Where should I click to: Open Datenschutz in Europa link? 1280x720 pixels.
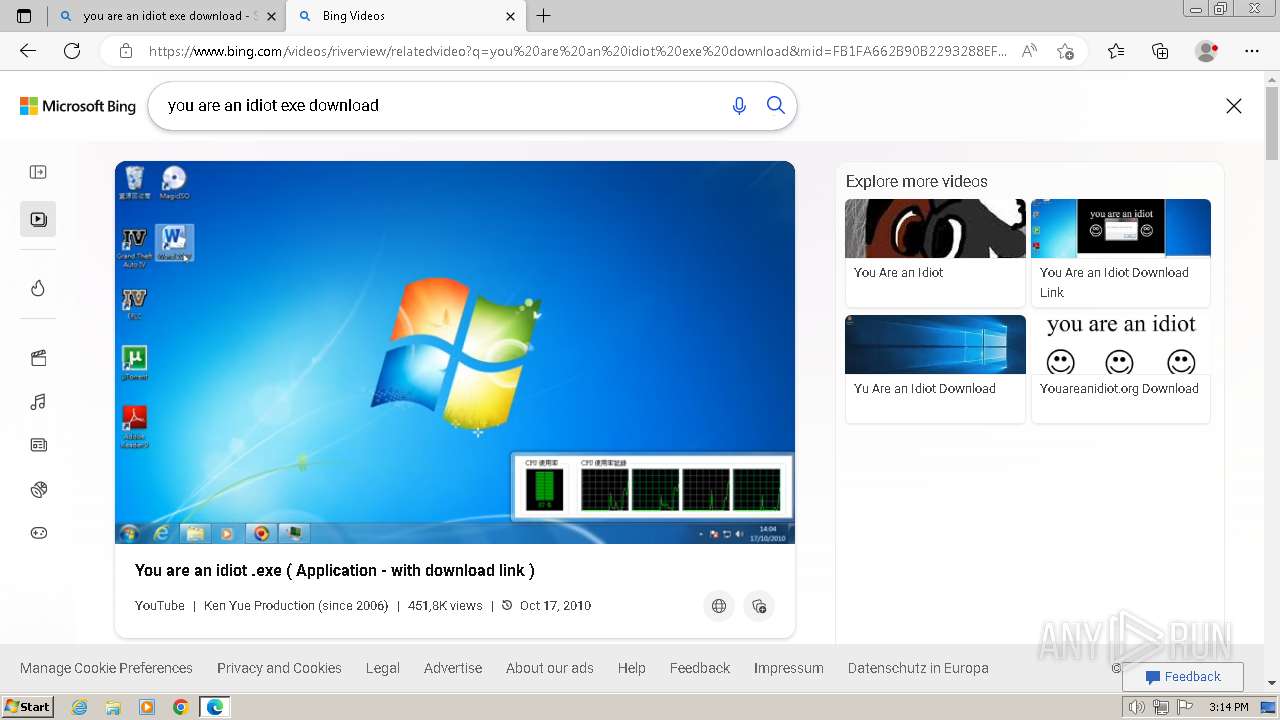918,668
